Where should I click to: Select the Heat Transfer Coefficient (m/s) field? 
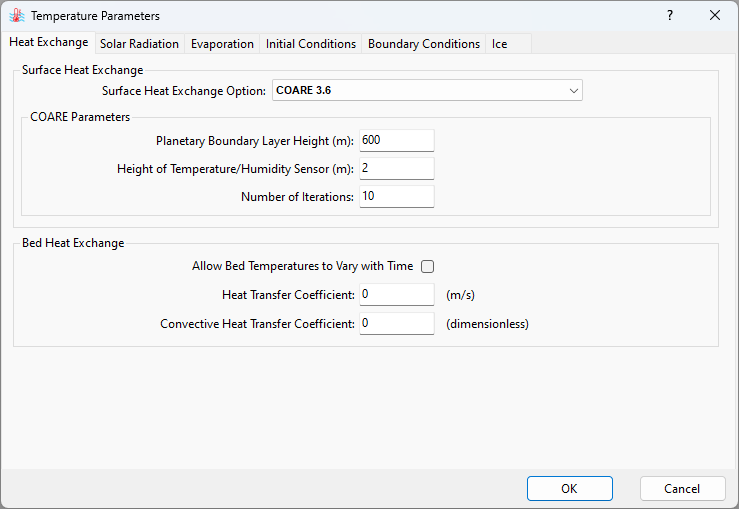(x=396, y=295)
